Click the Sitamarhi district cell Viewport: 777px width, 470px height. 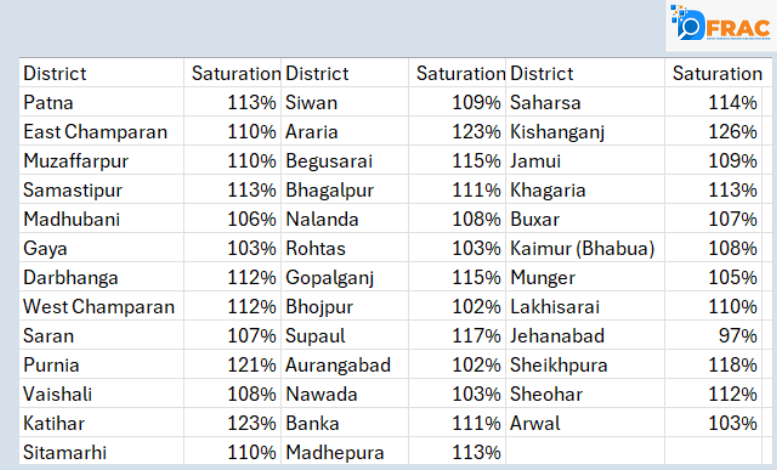pyautogui.click(x=65, y=453)
